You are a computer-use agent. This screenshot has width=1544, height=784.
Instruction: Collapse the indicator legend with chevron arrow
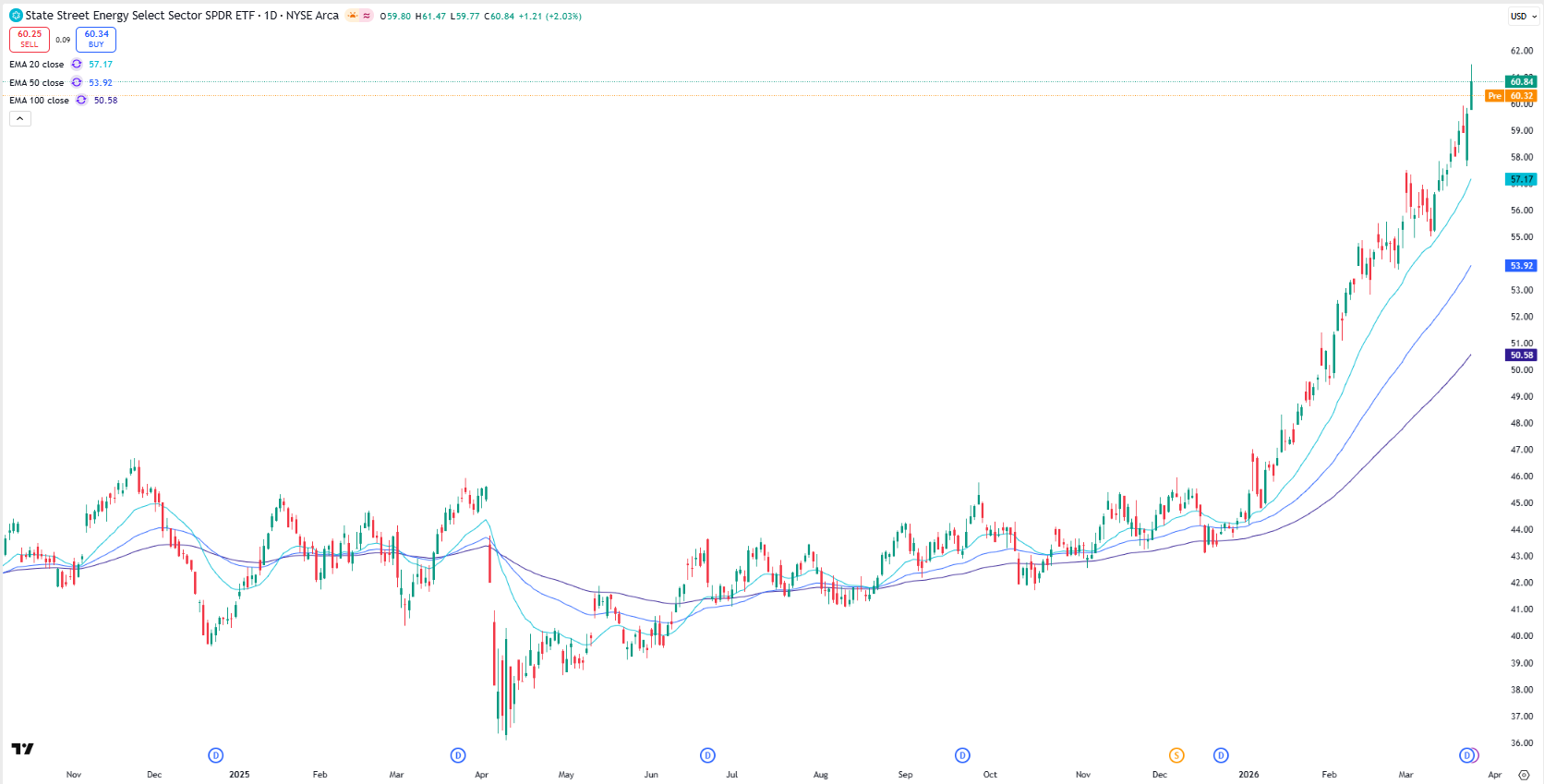pos(20,118)
